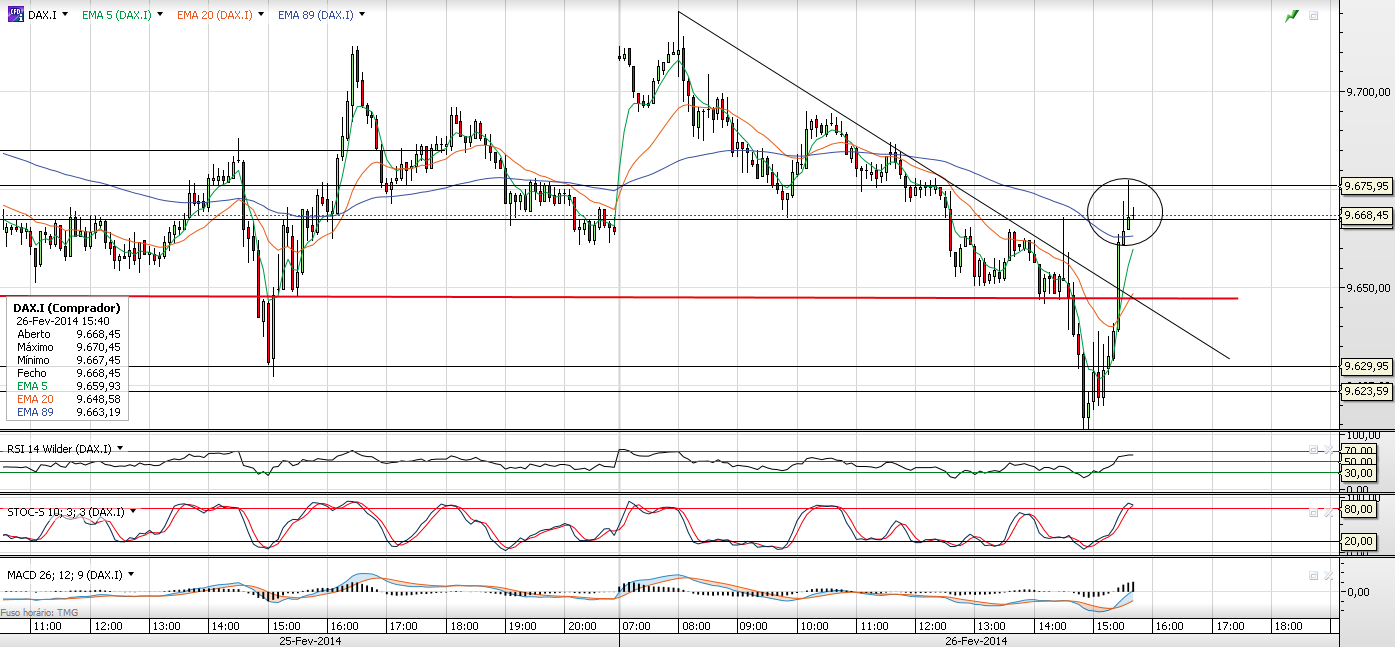Click the green live-streaming arrow icon
Screen dimensions: 1395x647
pos(1293,15)
